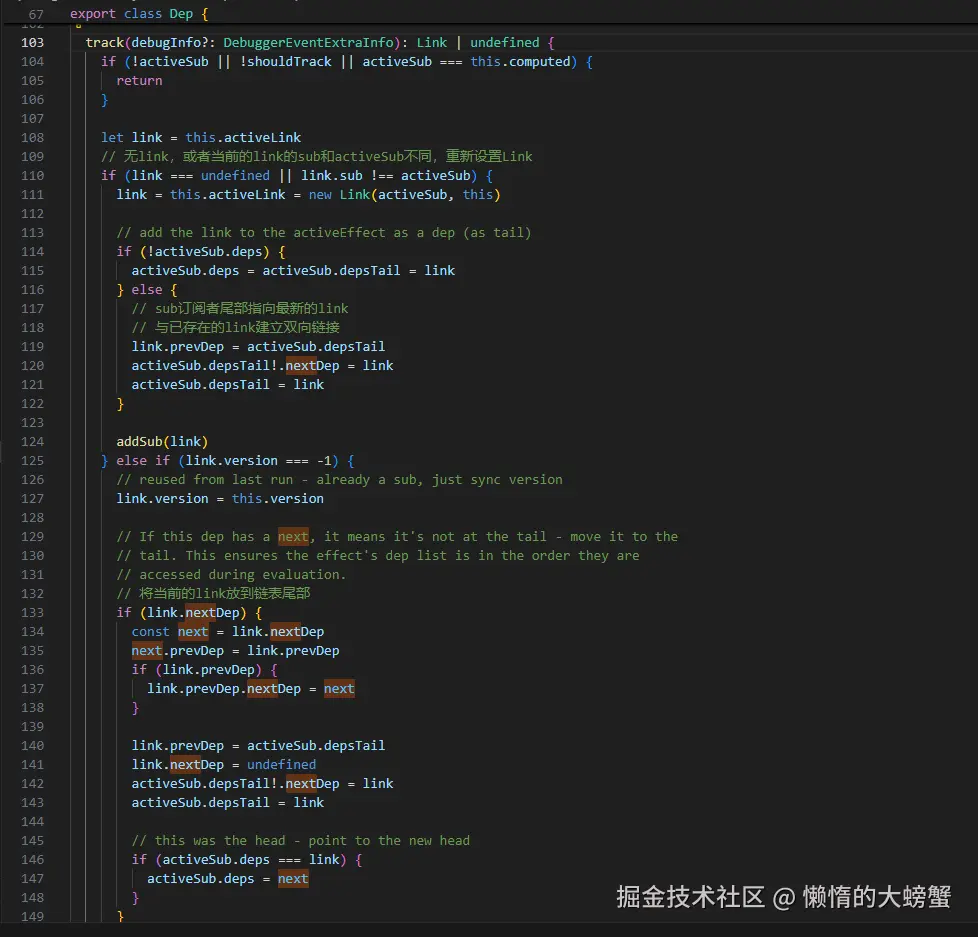Click 'return' keyword on line 105

click(x=139, y=80)
